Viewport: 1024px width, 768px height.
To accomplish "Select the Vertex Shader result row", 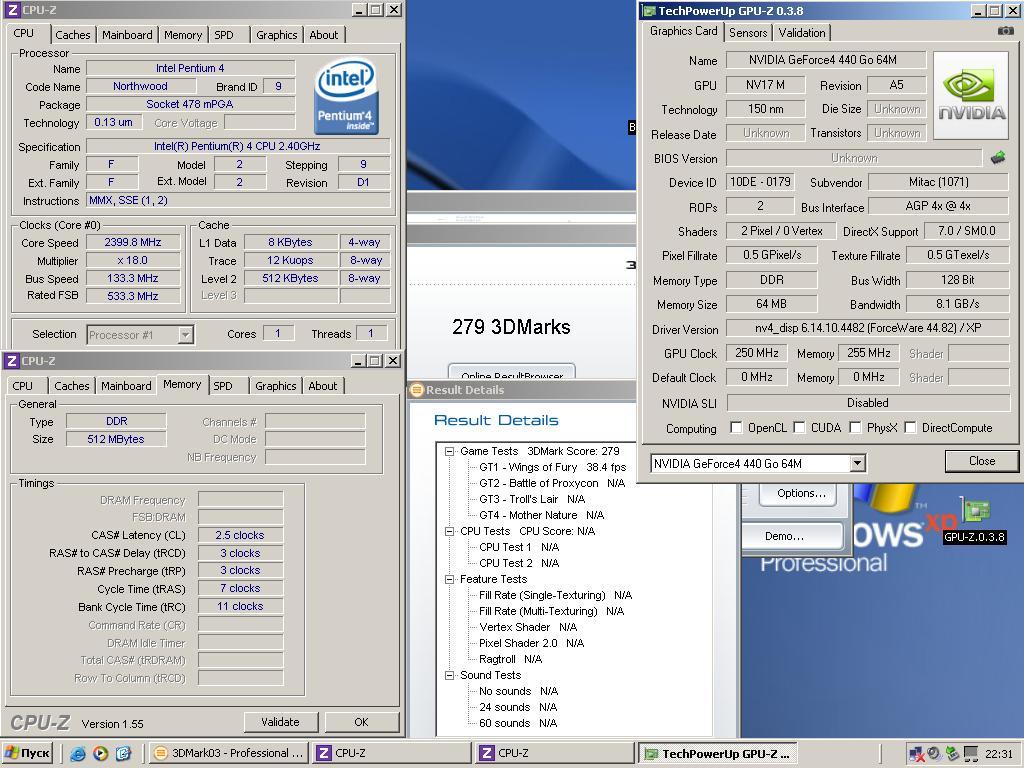I will click(x=528, y=628).
